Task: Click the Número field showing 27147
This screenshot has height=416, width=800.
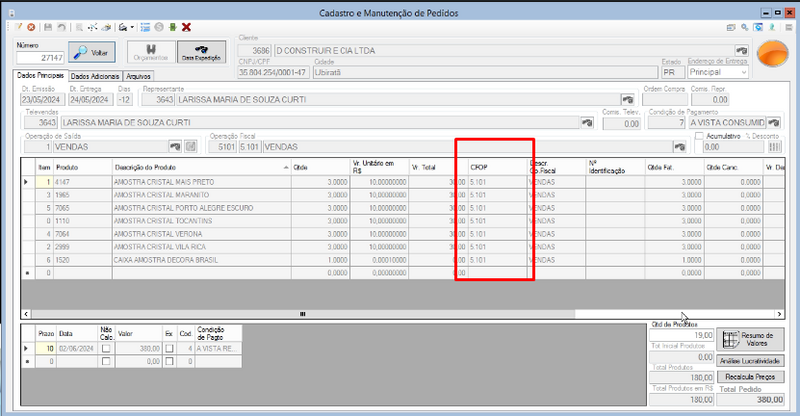Action: tap(40, 58)
